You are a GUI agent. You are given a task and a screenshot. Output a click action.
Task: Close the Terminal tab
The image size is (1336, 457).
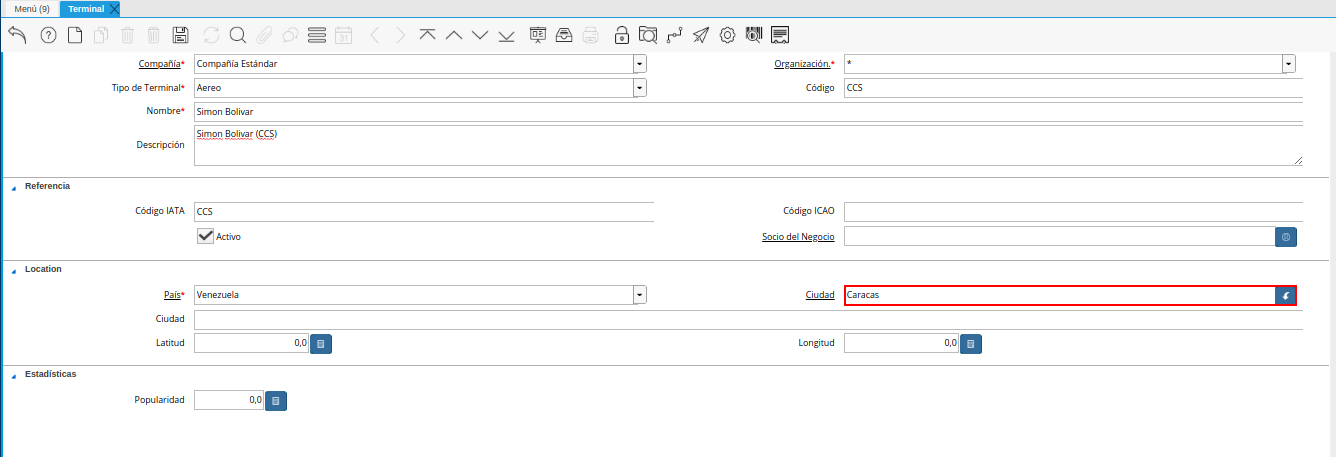point(114,9)
